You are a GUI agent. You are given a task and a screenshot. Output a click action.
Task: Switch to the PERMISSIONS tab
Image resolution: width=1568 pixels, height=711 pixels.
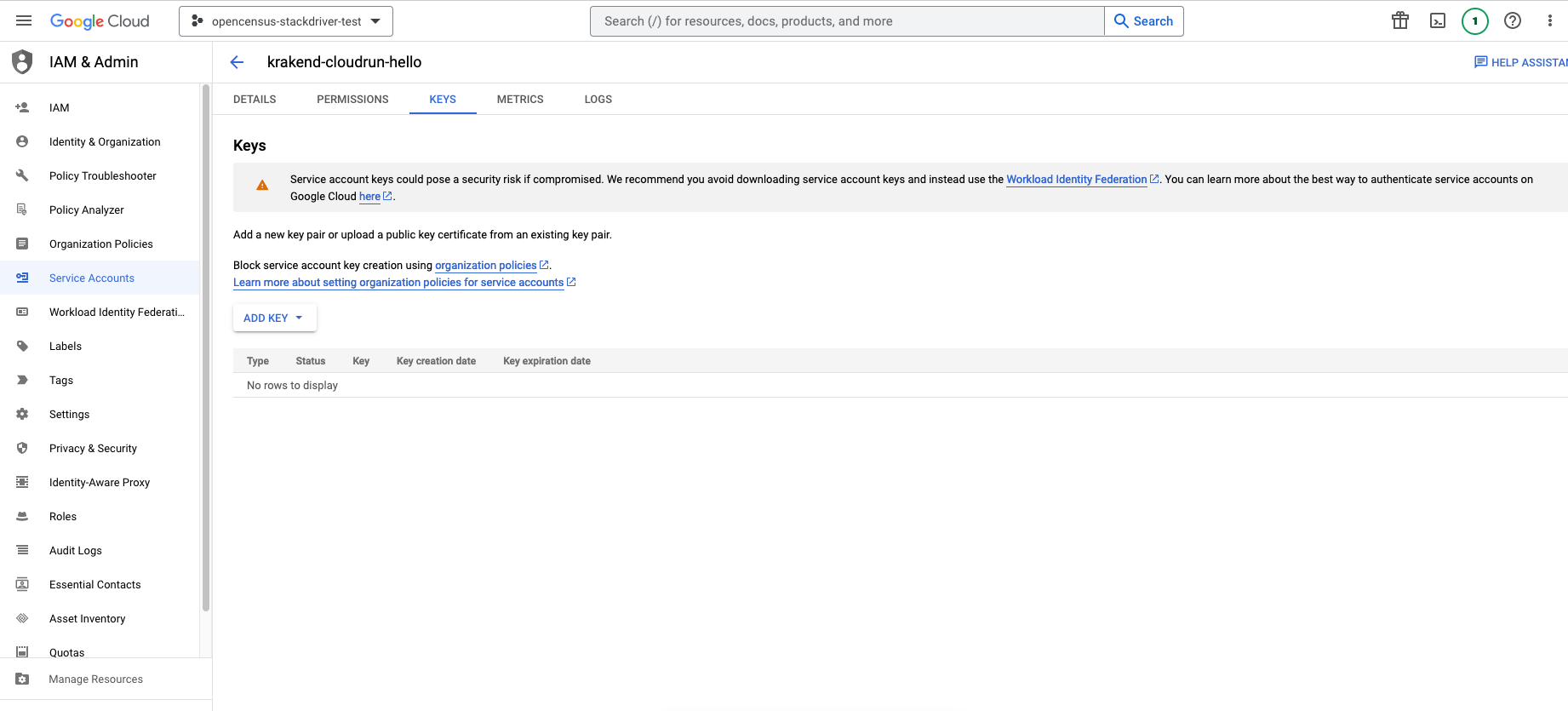pos(352,99)
